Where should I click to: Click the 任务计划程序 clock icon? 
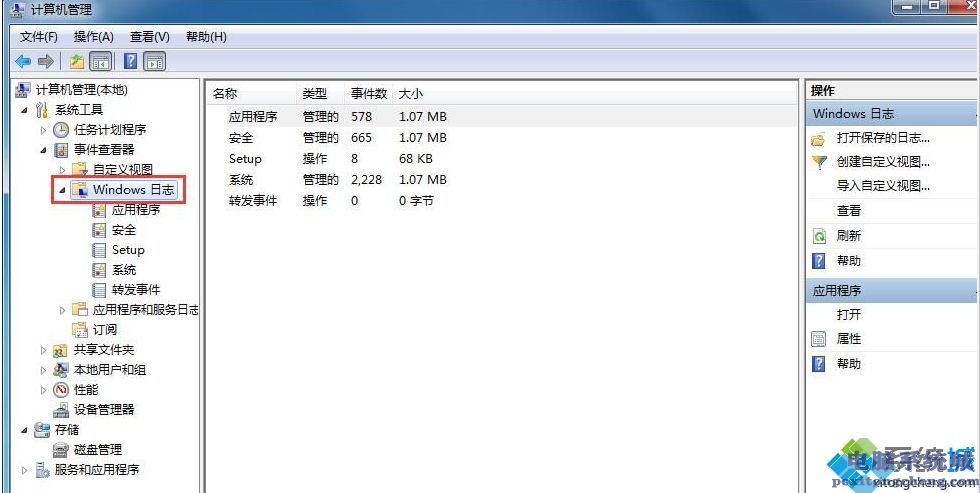(x=61, y=130)
